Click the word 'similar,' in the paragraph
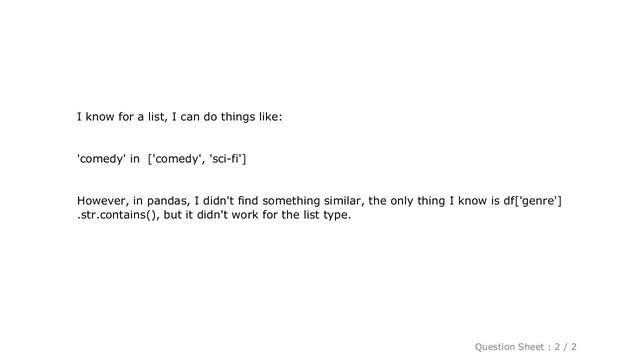Image resolution: width=640 pixels, height=360 pixels. pyautogui.click(x=344, y=201)
